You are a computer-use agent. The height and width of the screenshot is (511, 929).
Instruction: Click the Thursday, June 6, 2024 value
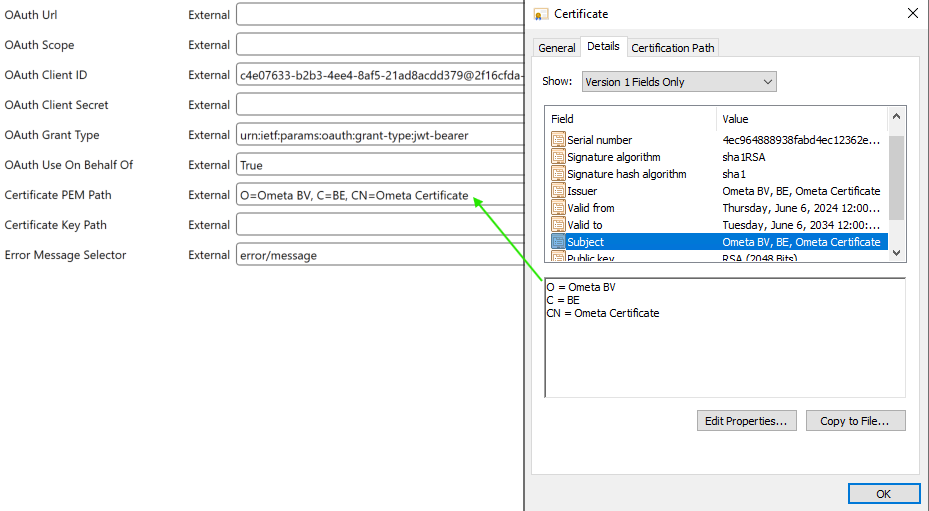coord(801,208)
